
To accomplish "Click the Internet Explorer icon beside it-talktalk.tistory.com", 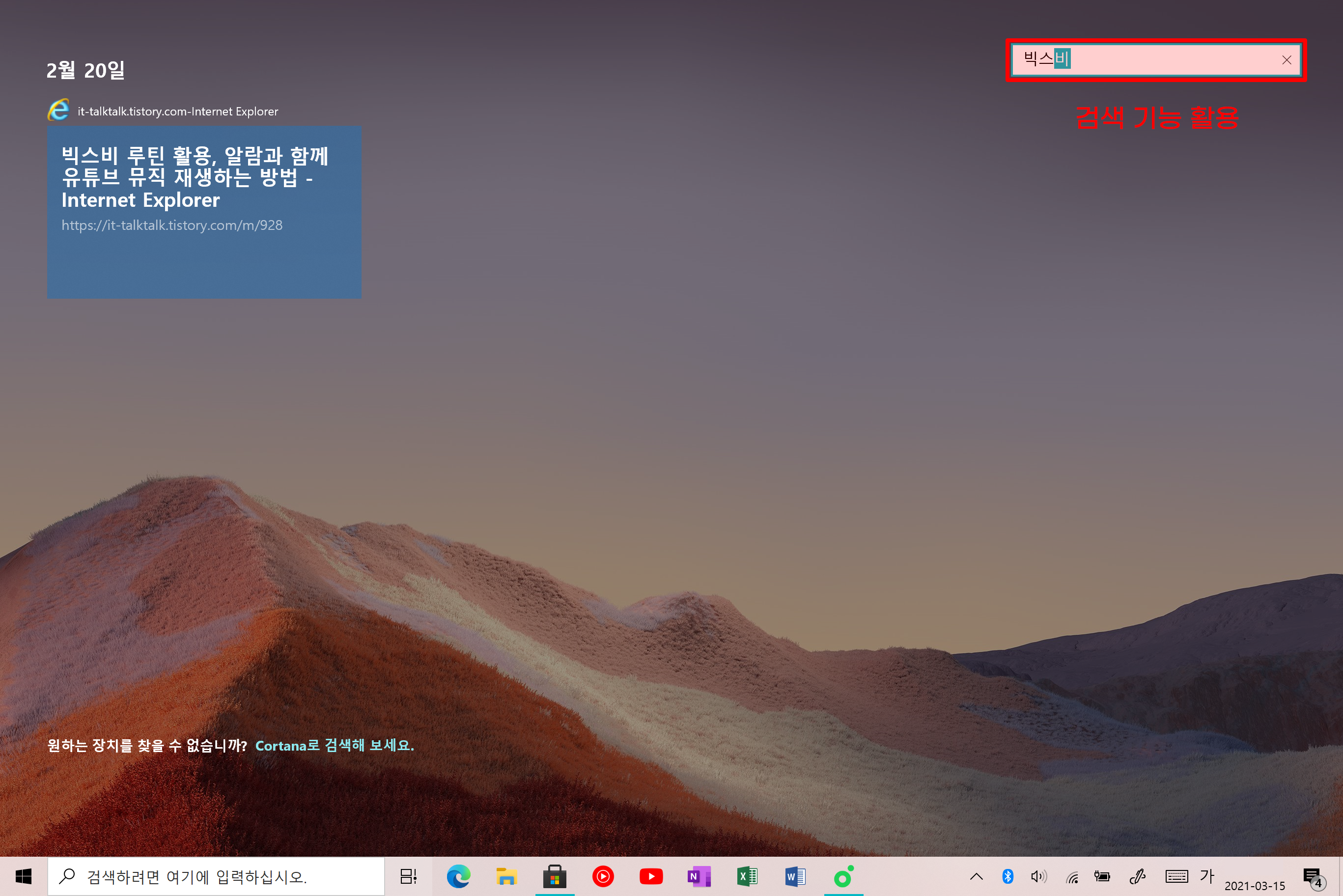I will pyautogui.click(x=58, y=111).
